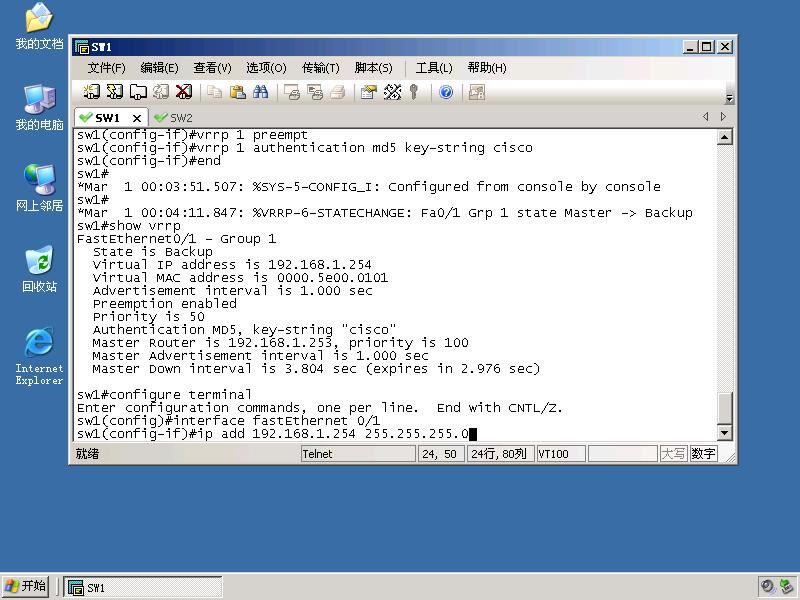Click the volume system tray icon
Viewport: 800px width, 600px height.
[x=767, y=586]
